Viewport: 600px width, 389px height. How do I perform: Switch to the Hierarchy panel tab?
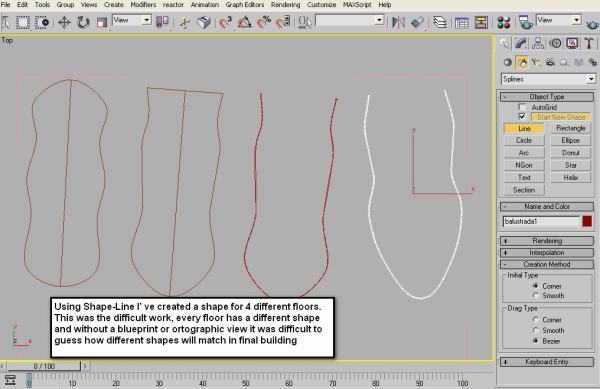538,44
